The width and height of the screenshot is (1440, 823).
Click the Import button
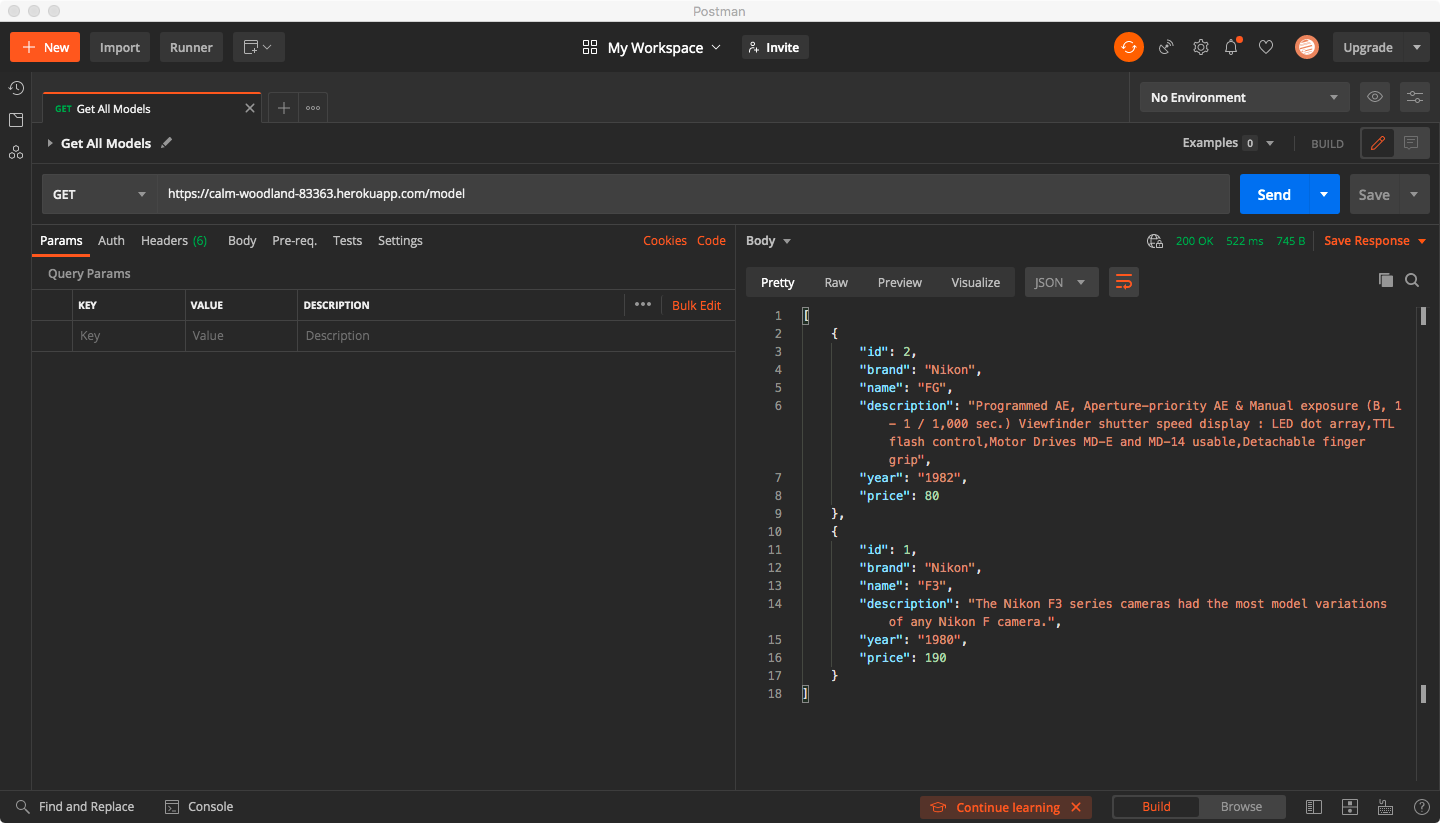120,47
